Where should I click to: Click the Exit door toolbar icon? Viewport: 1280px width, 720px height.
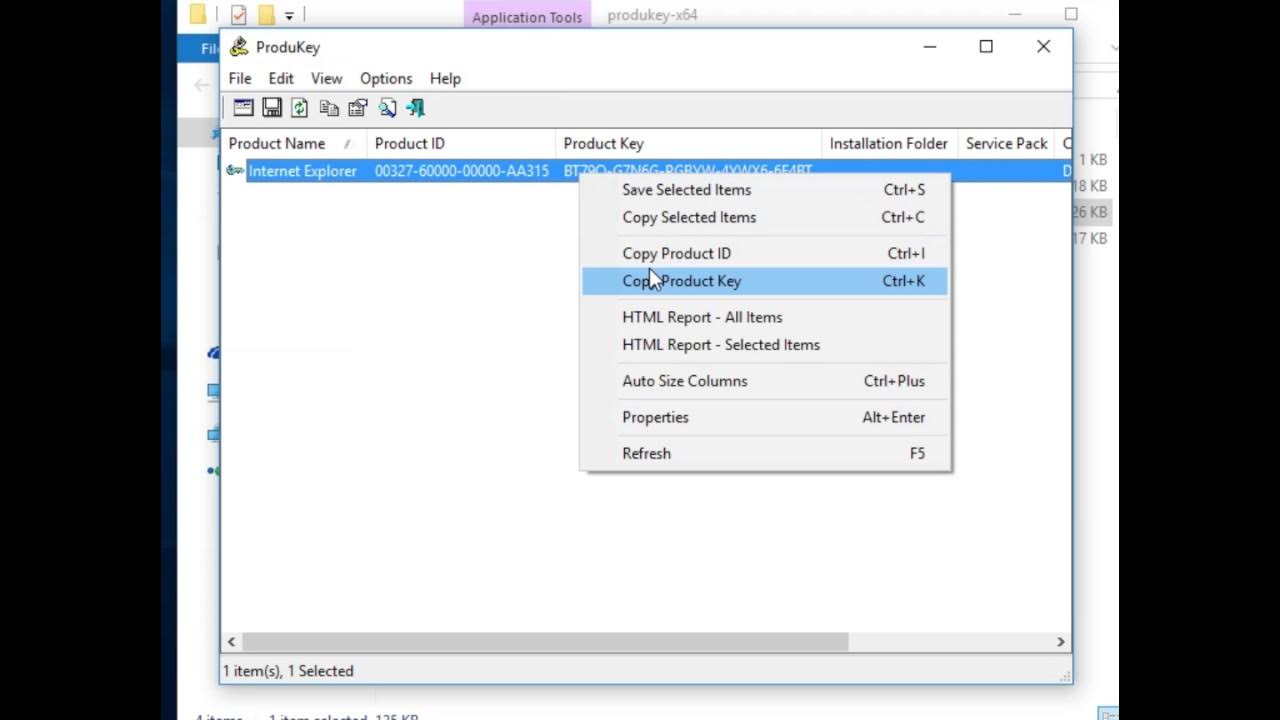[x=416, y=108]
